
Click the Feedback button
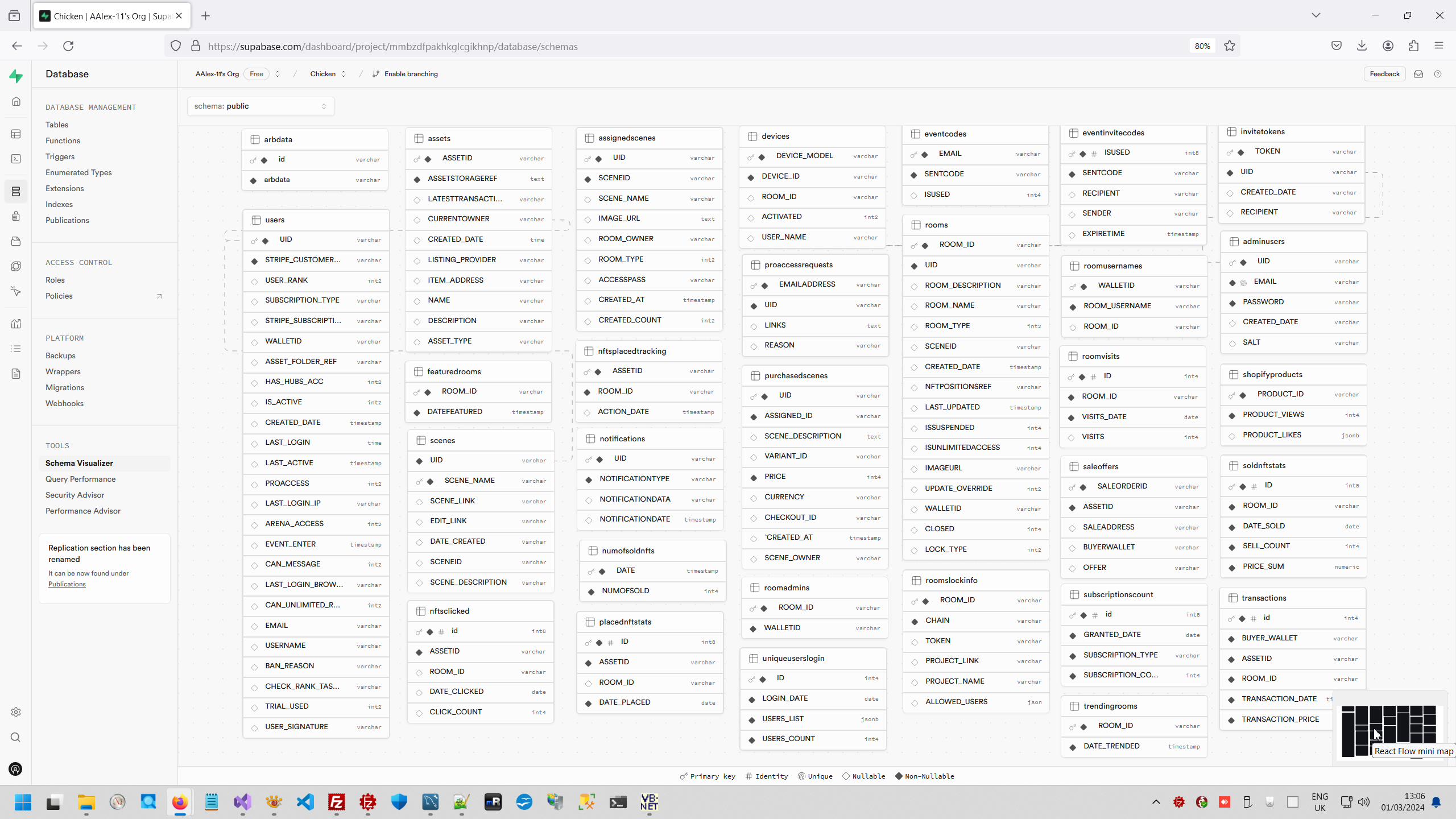(x=1384, y=74)
